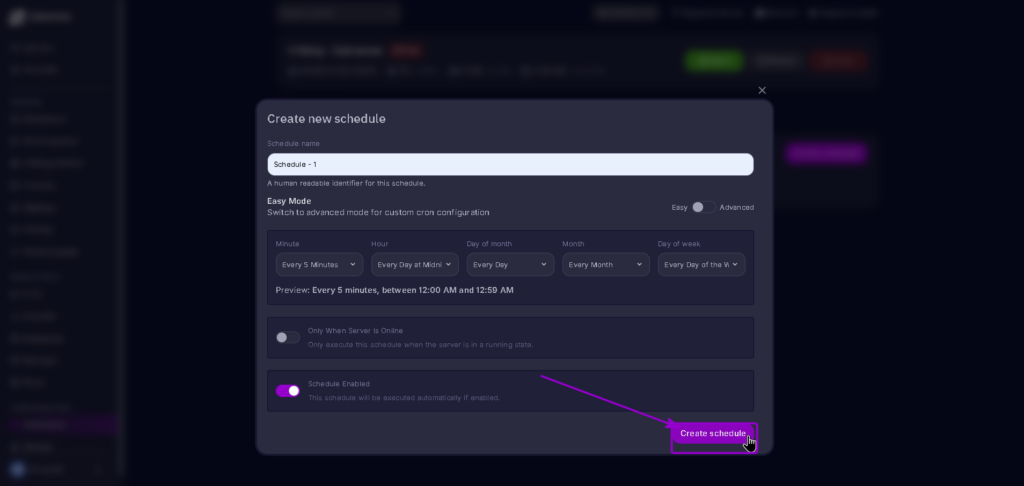Click the 'Schedule Enabled' label text
The width and height of the screenshot is (1024, 486).
pyautogui.click(x=339, y=383)
